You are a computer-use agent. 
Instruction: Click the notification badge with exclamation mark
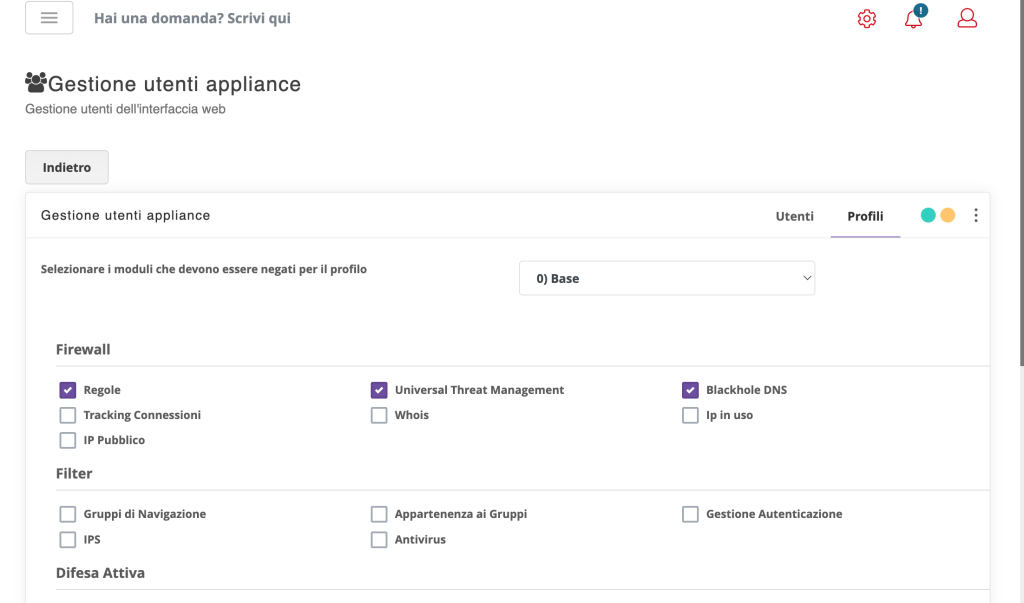pos(921,10)
